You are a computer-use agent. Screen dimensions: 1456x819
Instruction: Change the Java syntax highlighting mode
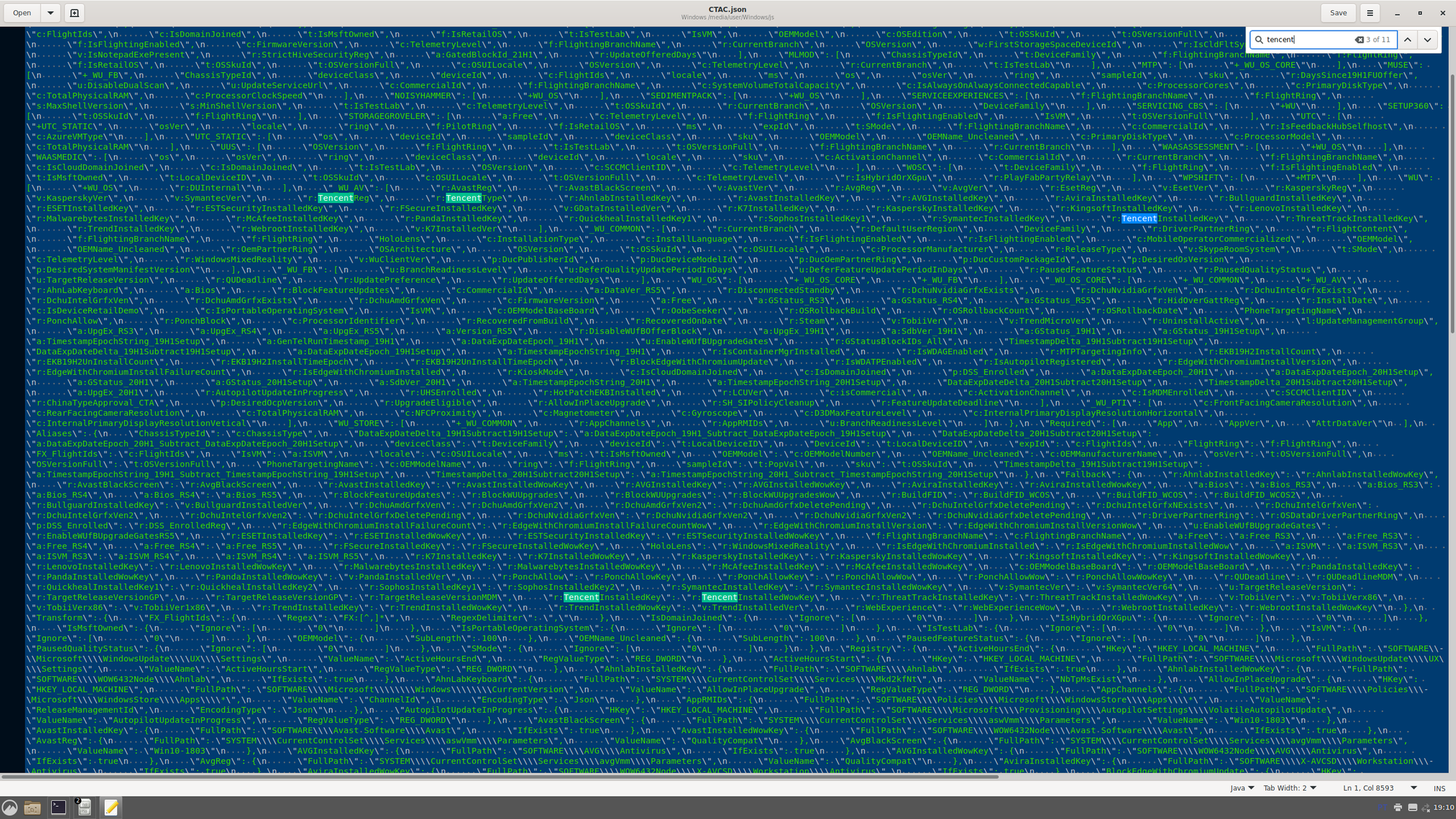tap(1242, 788)
